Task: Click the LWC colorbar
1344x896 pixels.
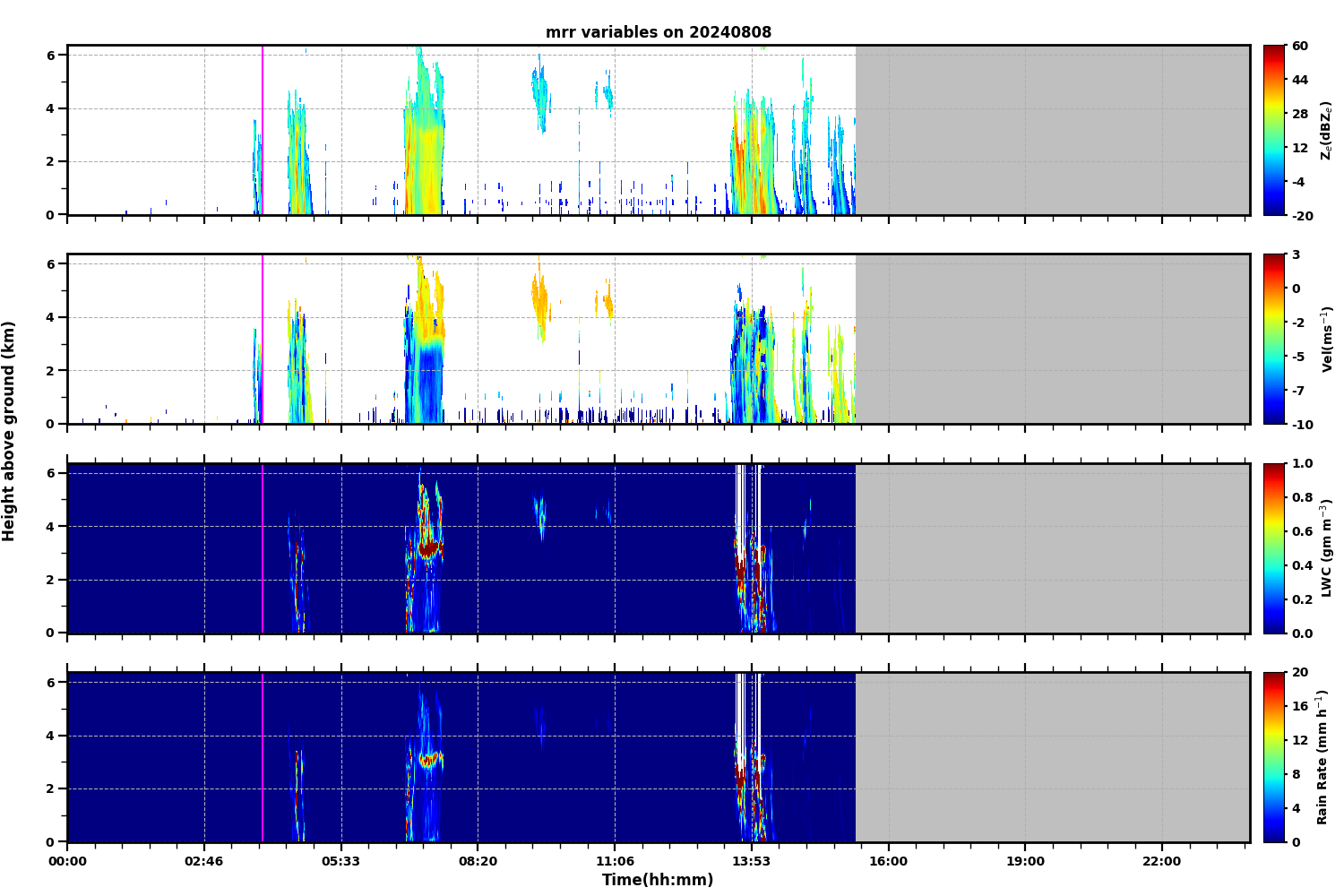Action: [x=1274, y=548]
